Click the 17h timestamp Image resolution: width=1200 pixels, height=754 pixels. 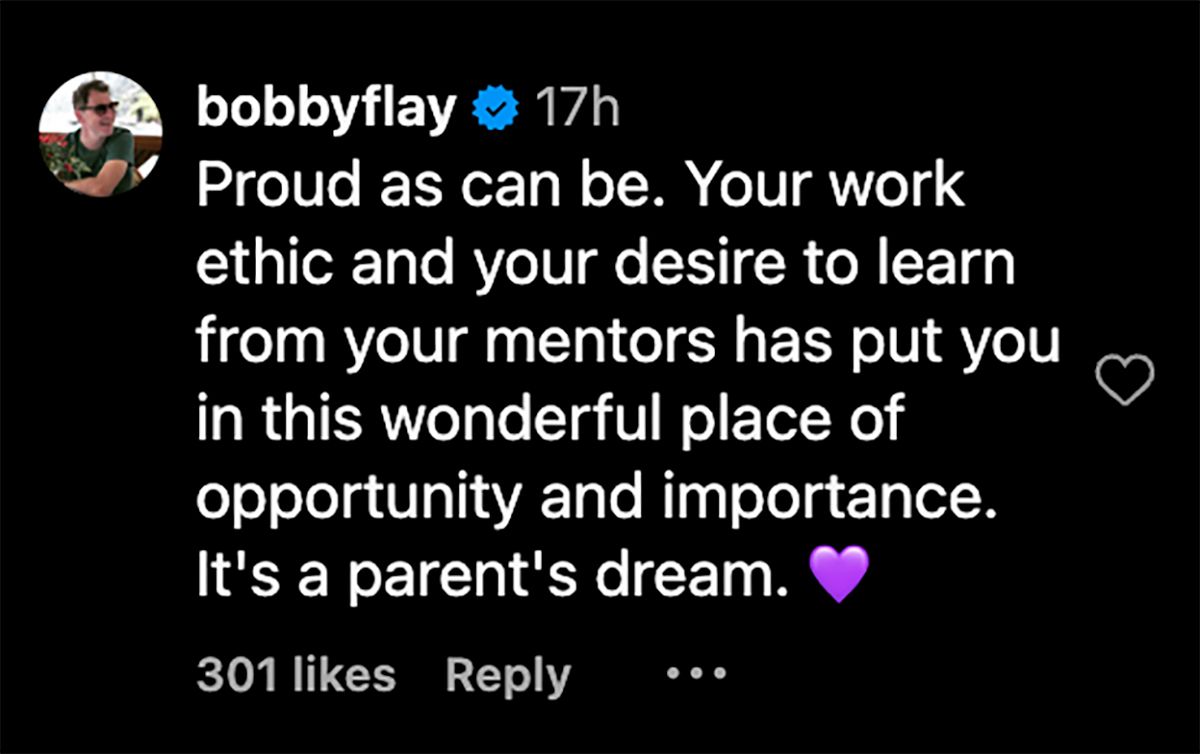click(x=578, y=109)
